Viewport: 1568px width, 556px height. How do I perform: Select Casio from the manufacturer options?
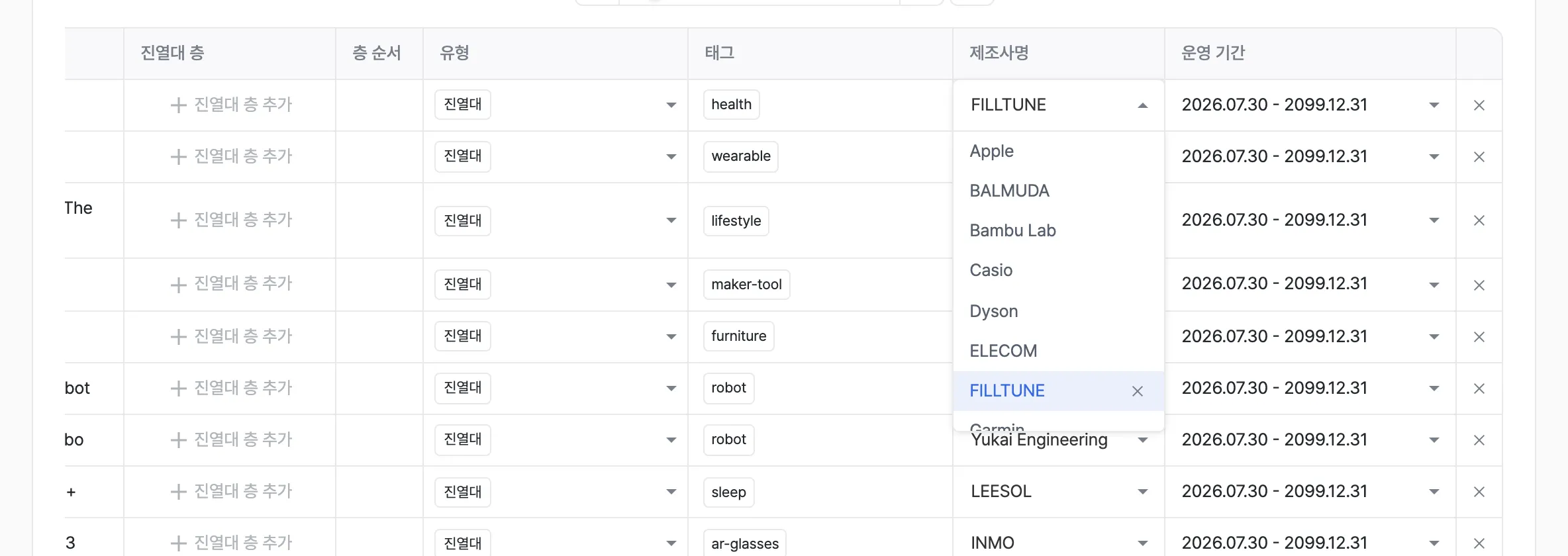(x=1058, y=270)
